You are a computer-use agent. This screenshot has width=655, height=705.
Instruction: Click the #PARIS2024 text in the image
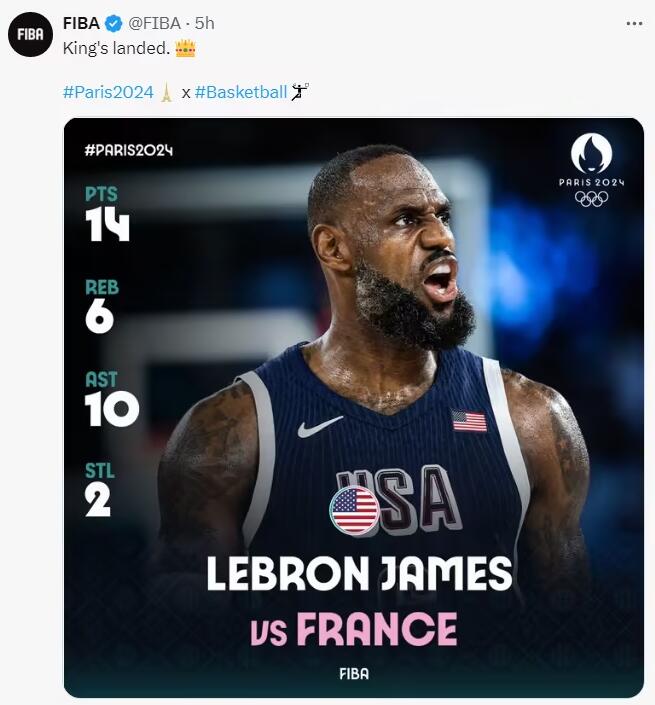tap(129, 150)
